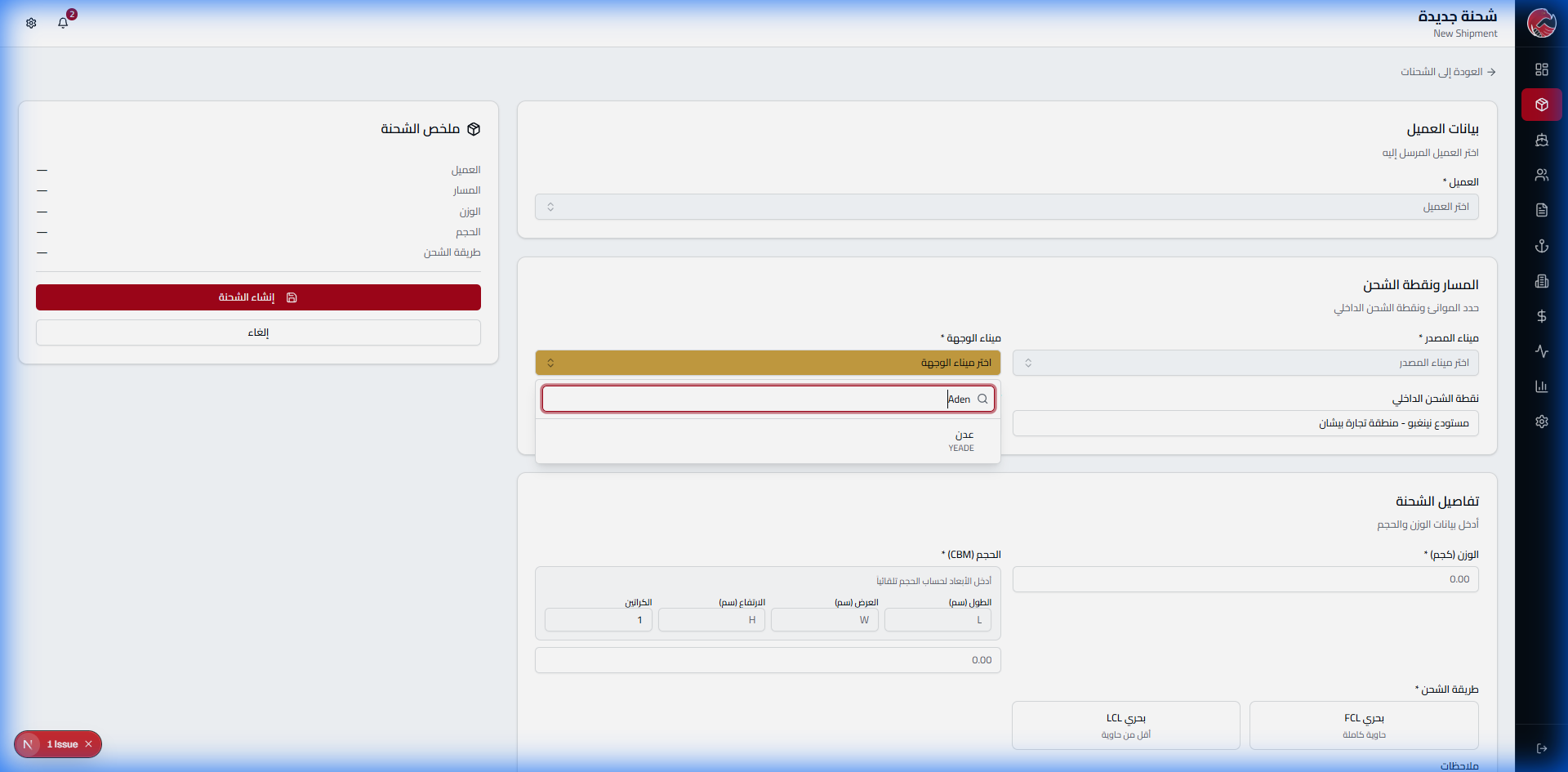Click the ship icon in sidebar

[x=1541, y=141]
